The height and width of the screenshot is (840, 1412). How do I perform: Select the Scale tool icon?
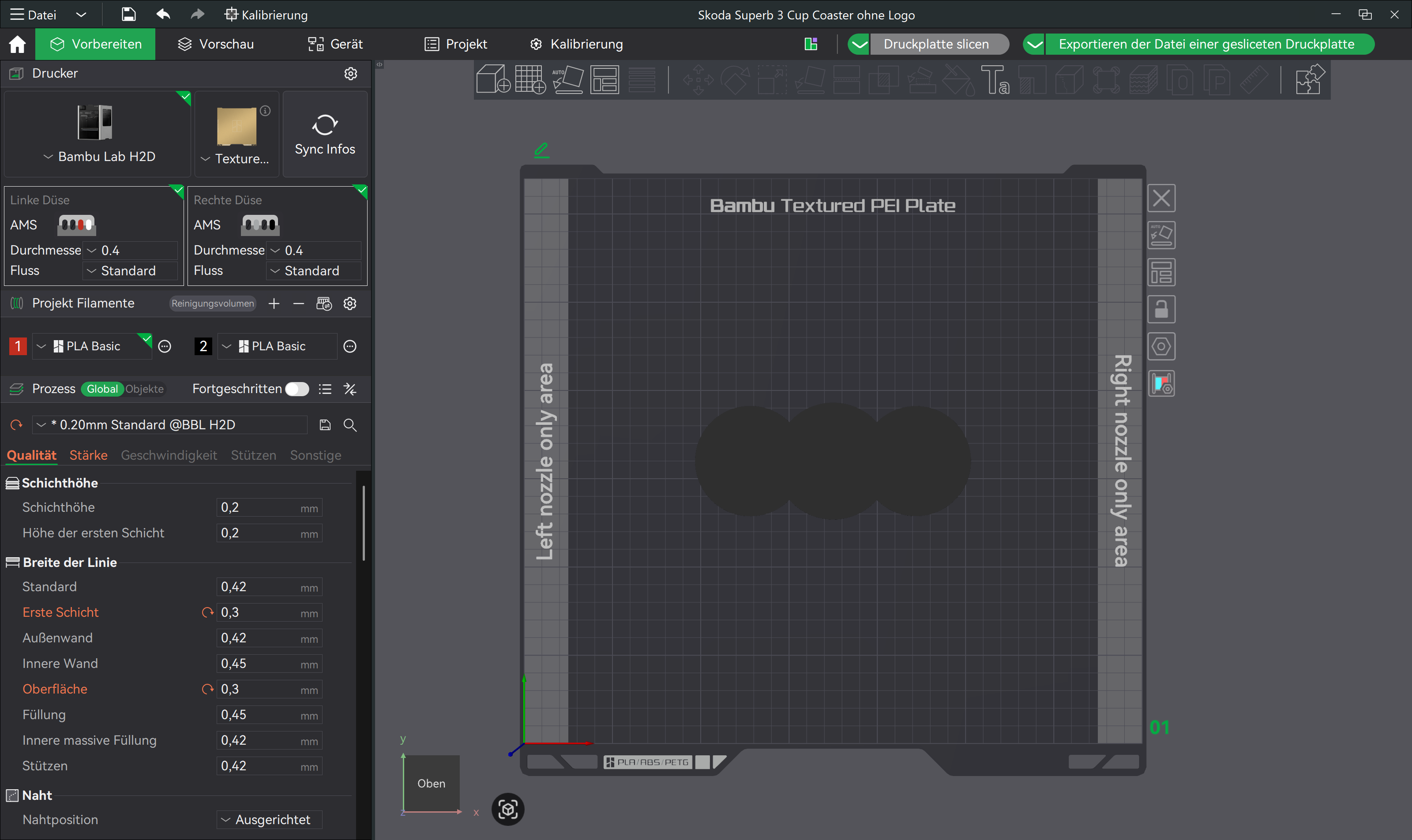pos(772,79)
